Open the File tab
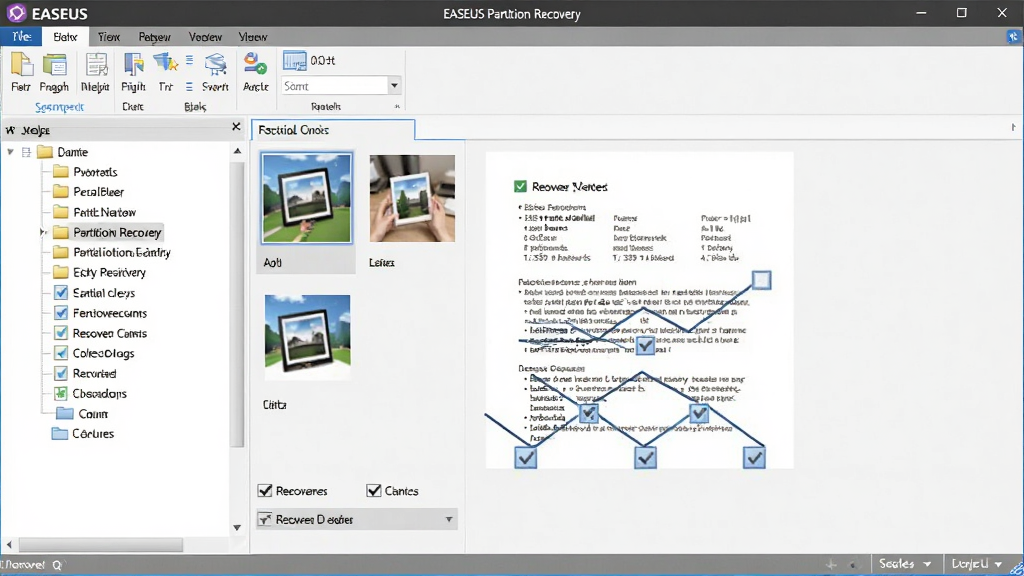 [x=21, y=37]
